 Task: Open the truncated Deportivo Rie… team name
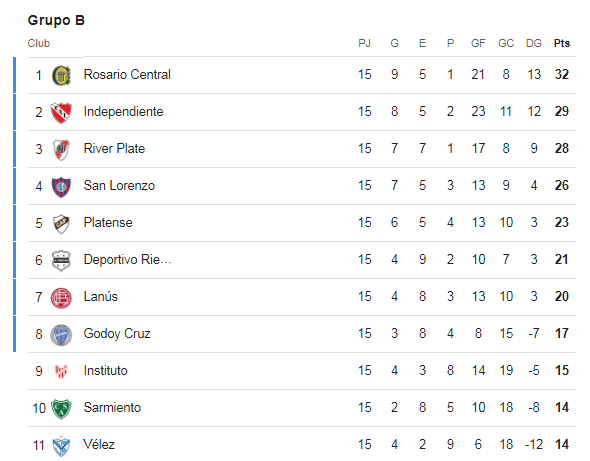point(128,260)
